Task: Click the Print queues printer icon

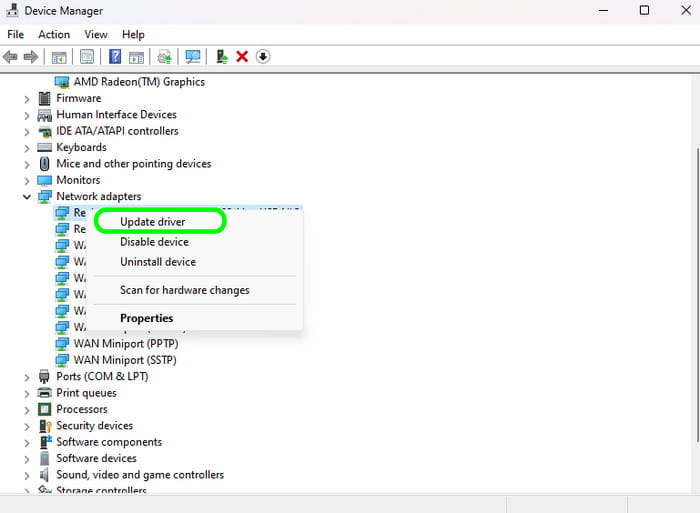Action: tap(44, 393)
